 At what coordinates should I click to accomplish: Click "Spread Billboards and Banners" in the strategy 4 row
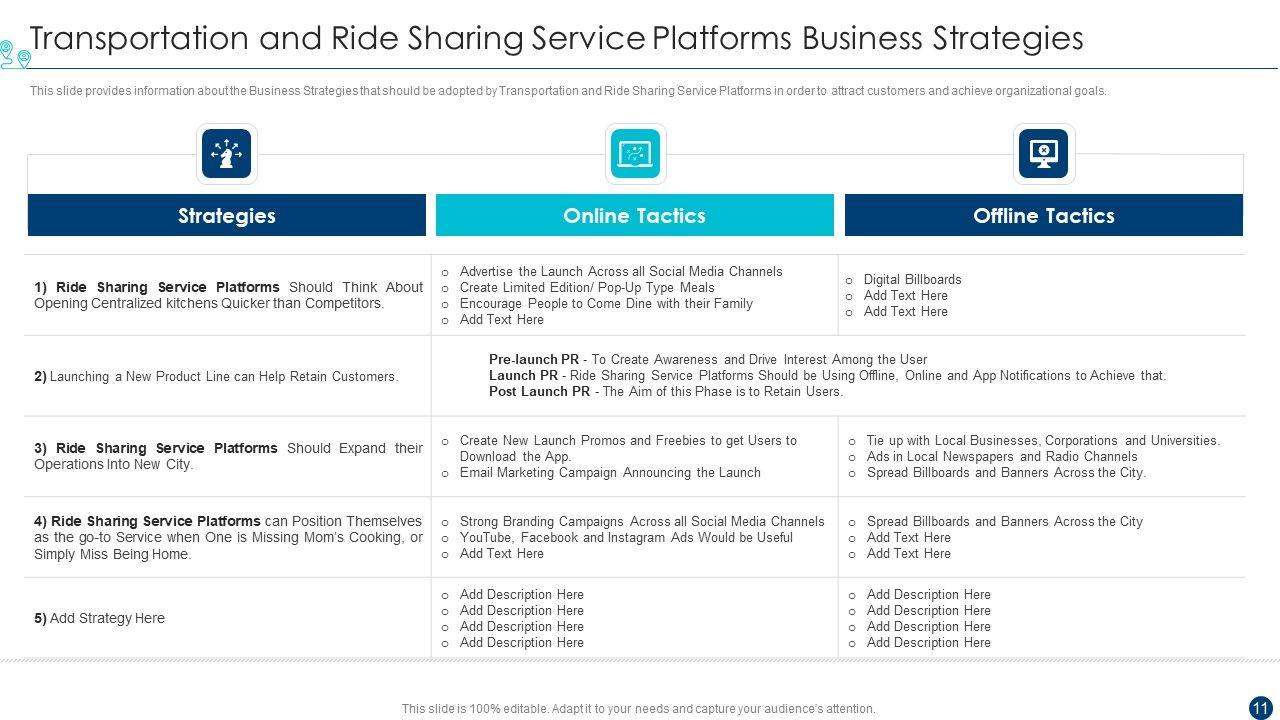tap(1004, 522)
